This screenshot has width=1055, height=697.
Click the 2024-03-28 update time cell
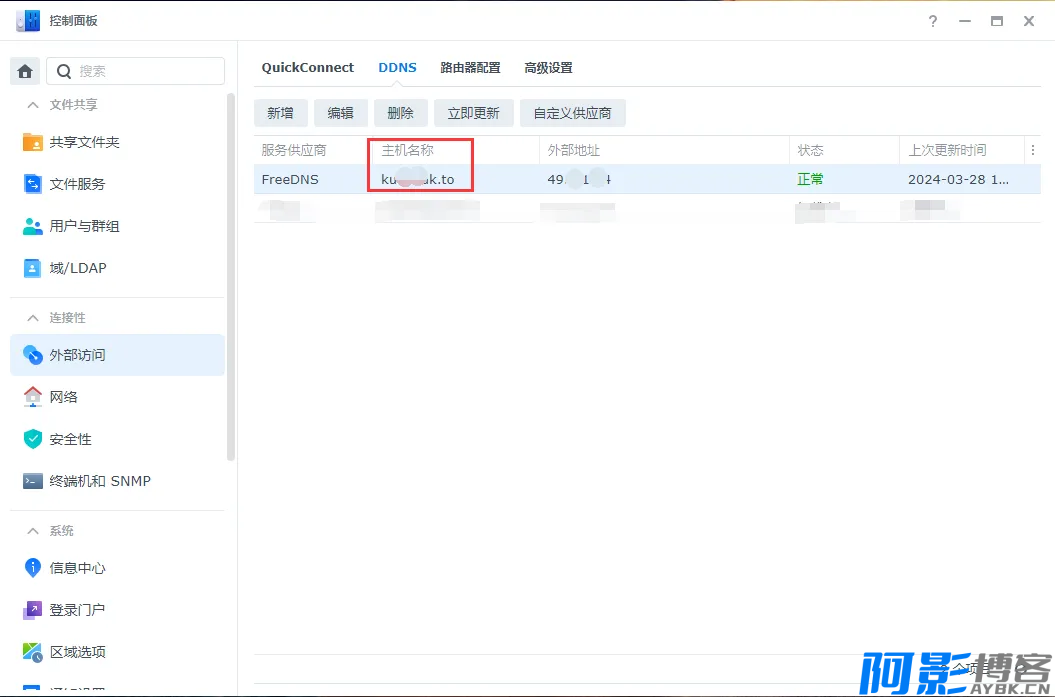[x=958, y=180]
